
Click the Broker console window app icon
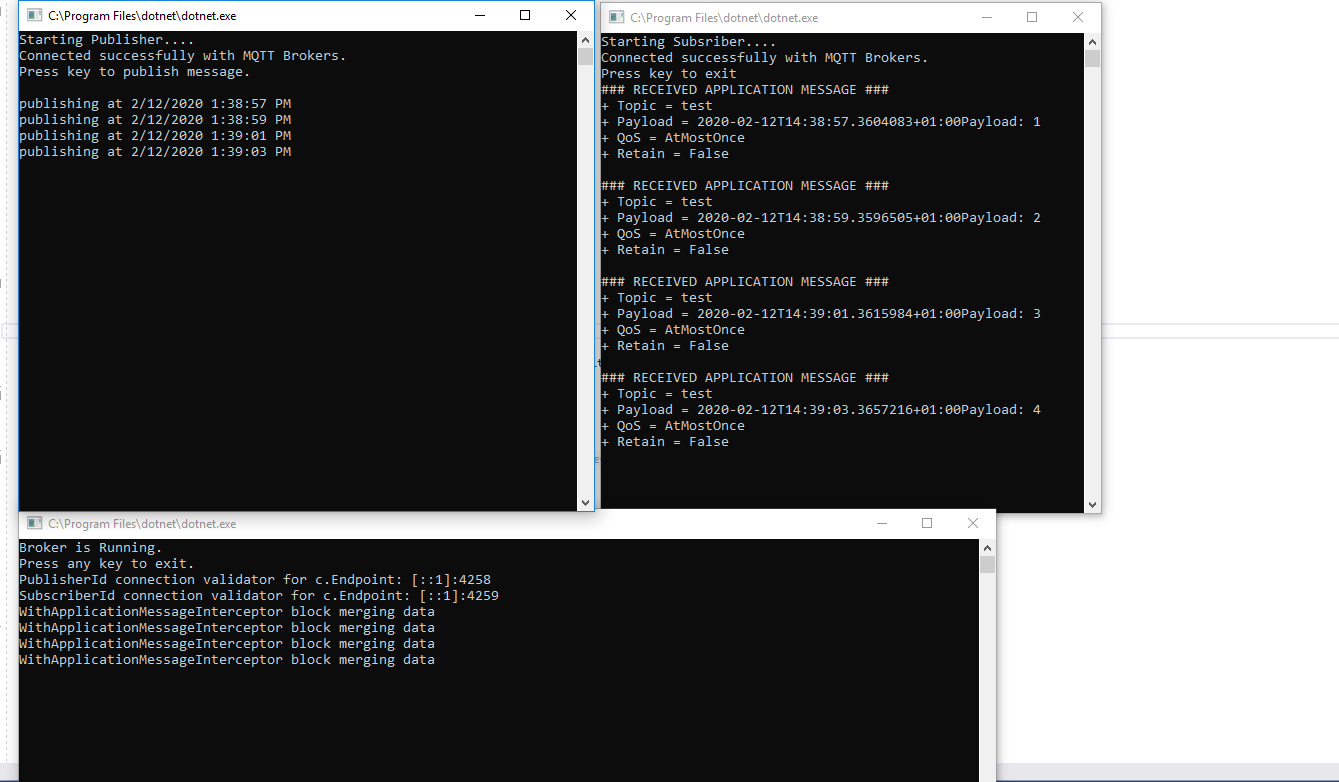click(x=34, y=524)
